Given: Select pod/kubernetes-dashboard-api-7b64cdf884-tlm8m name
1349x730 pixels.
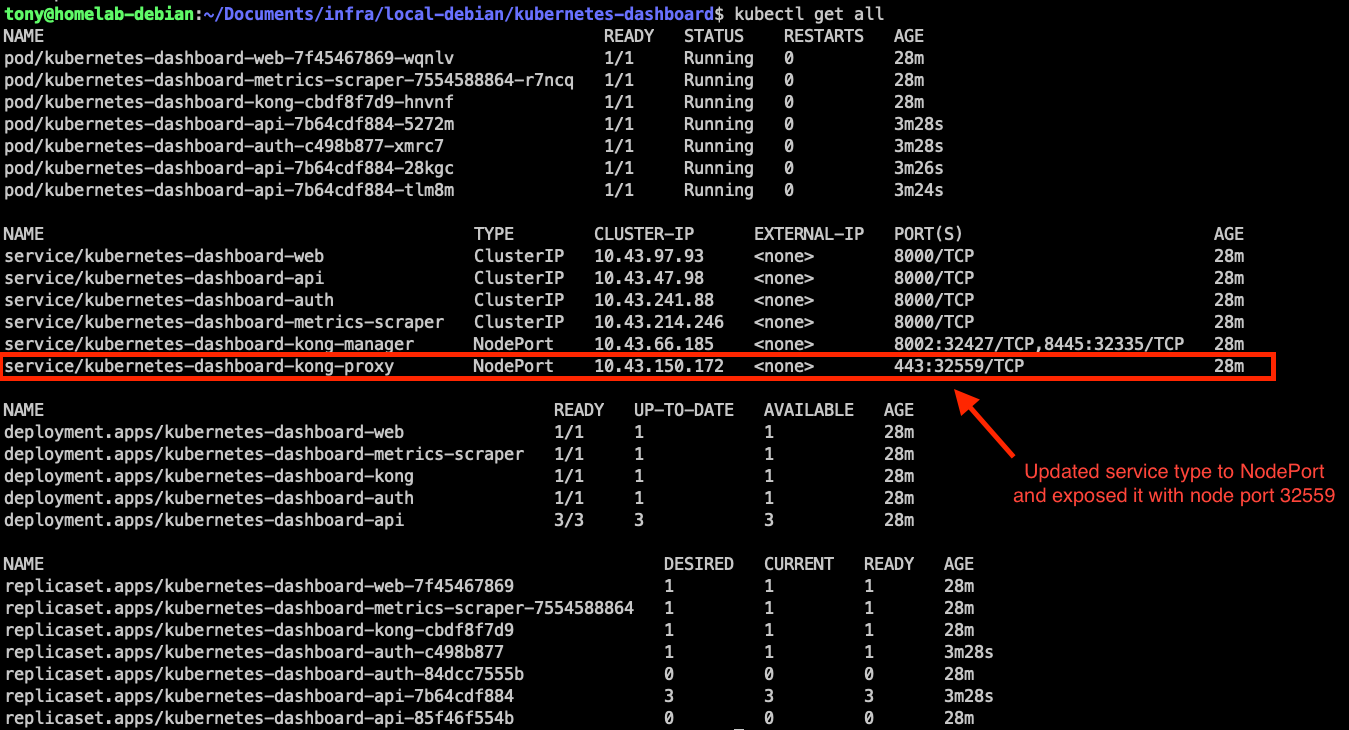Looking at the screenshot, I should [x=229, y=190].
